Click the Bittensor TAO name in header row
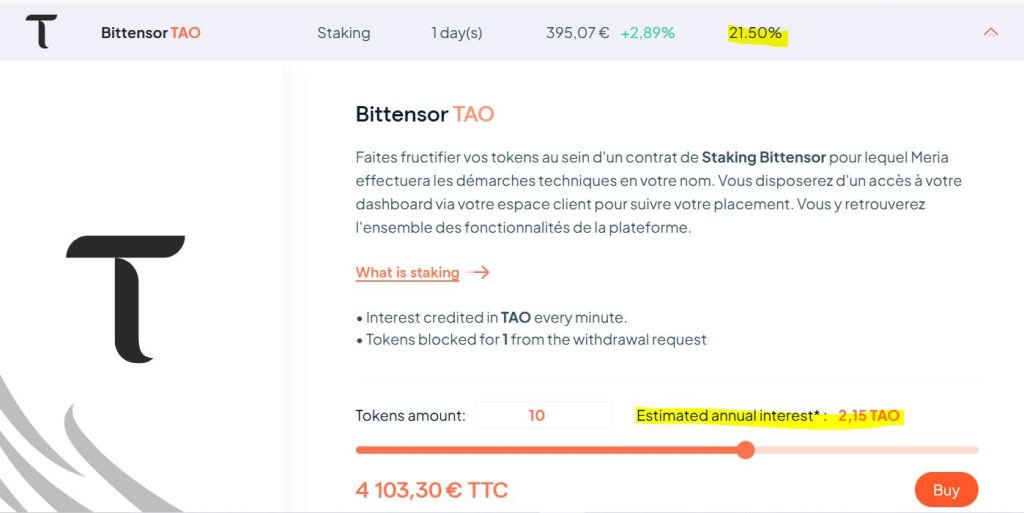The height and width of the screenshot is (513, 1024). 151,33
